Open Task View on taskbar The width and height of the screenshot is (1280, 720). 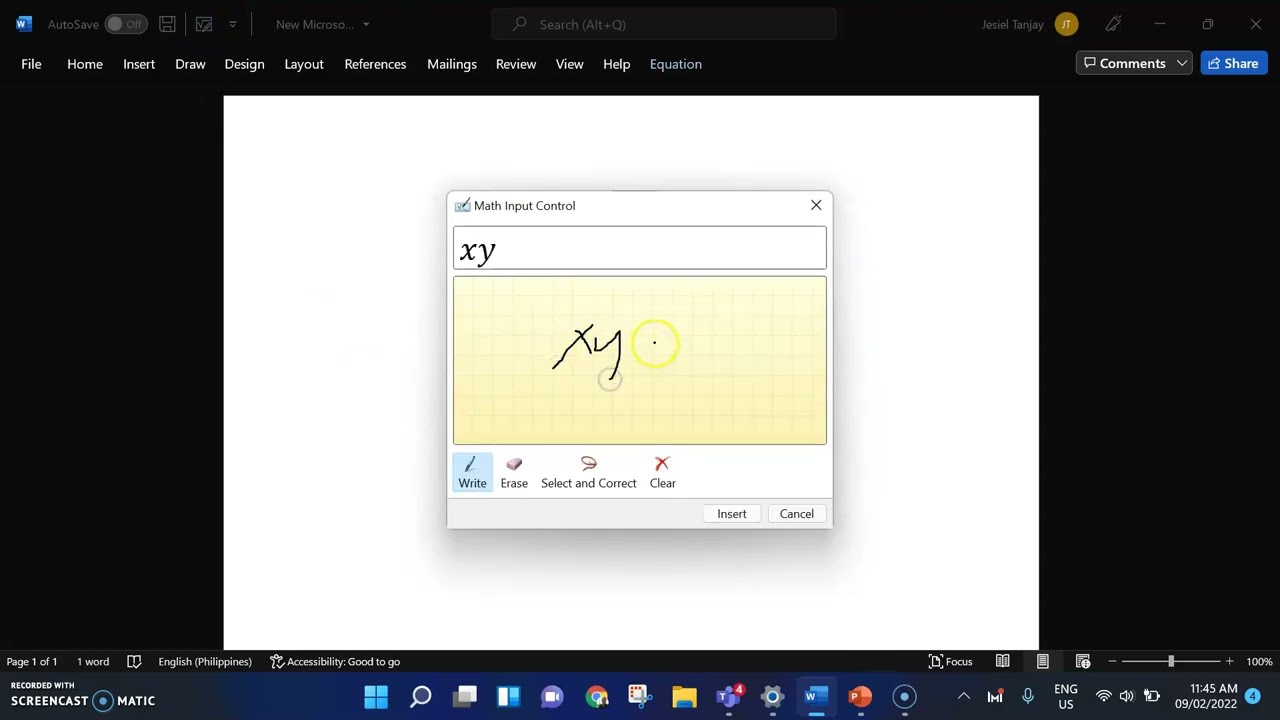[465, 697]
